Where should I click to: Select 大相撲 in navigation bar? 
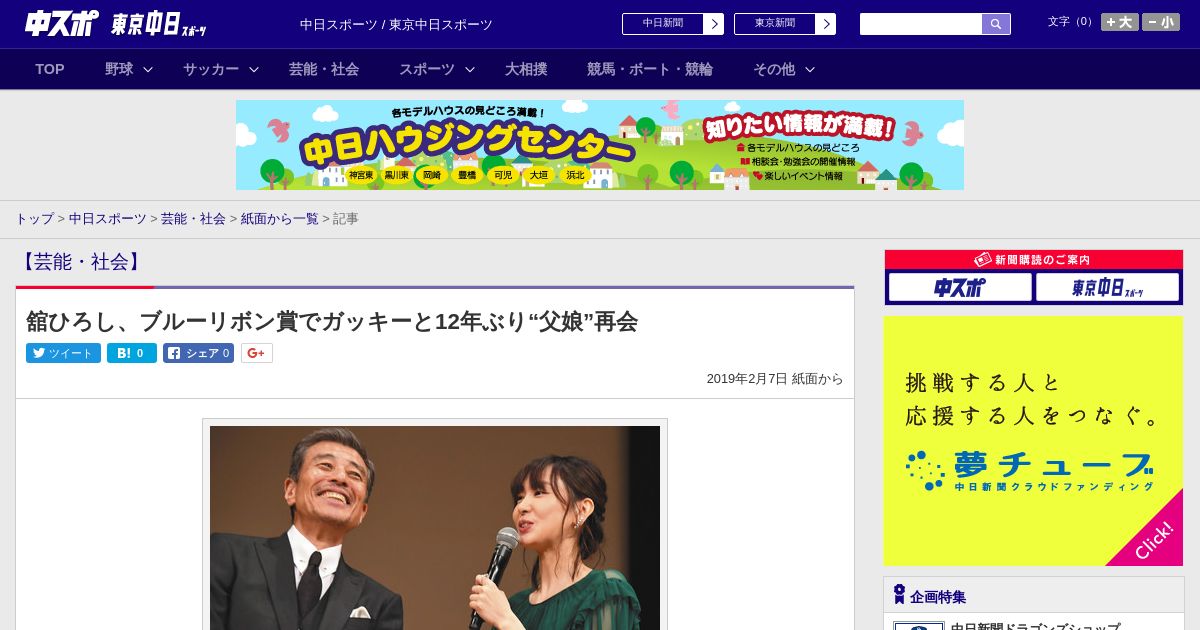(x=526, y=69)
